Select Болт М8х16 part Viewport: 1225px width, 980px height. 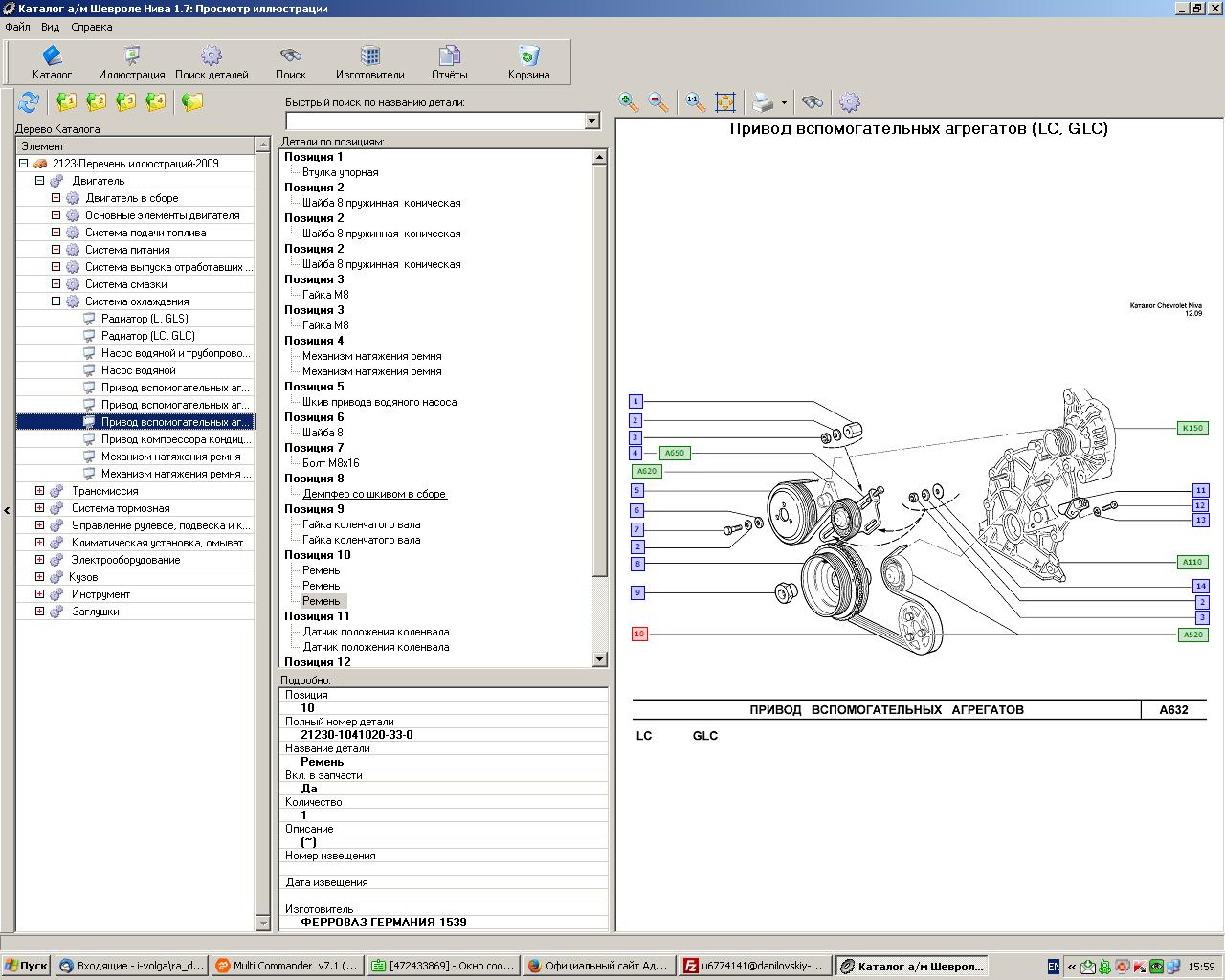click(331, 463)
